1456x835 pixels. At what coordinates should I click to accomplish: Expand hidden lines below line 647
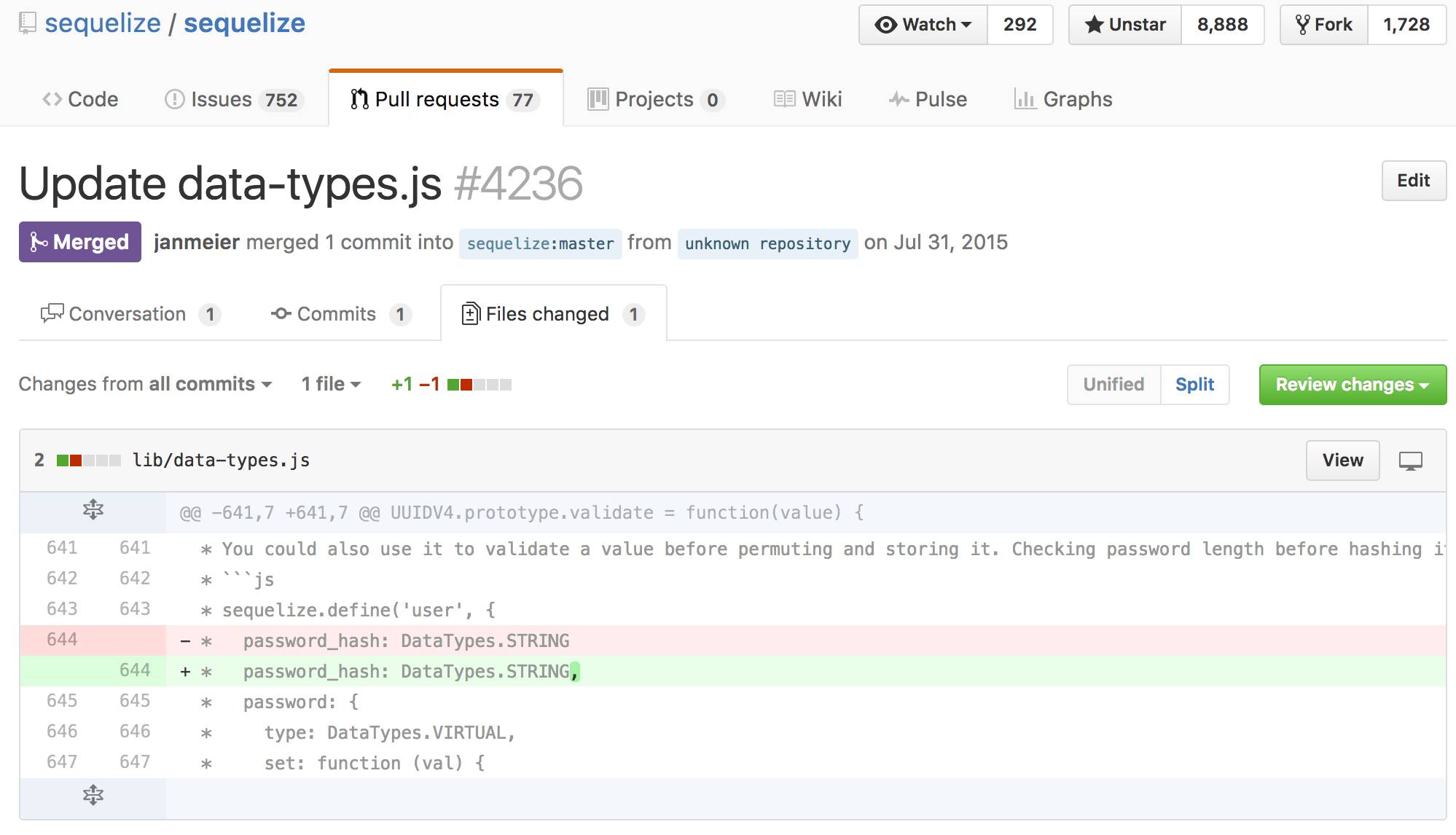click(93, 795)
